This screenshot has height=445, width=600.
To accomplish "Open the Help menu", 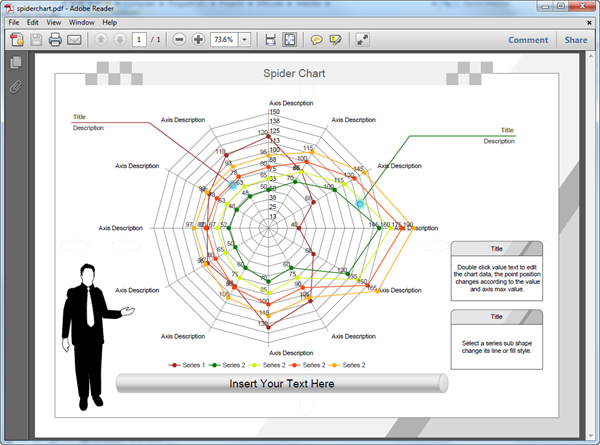I will [109, 23].
